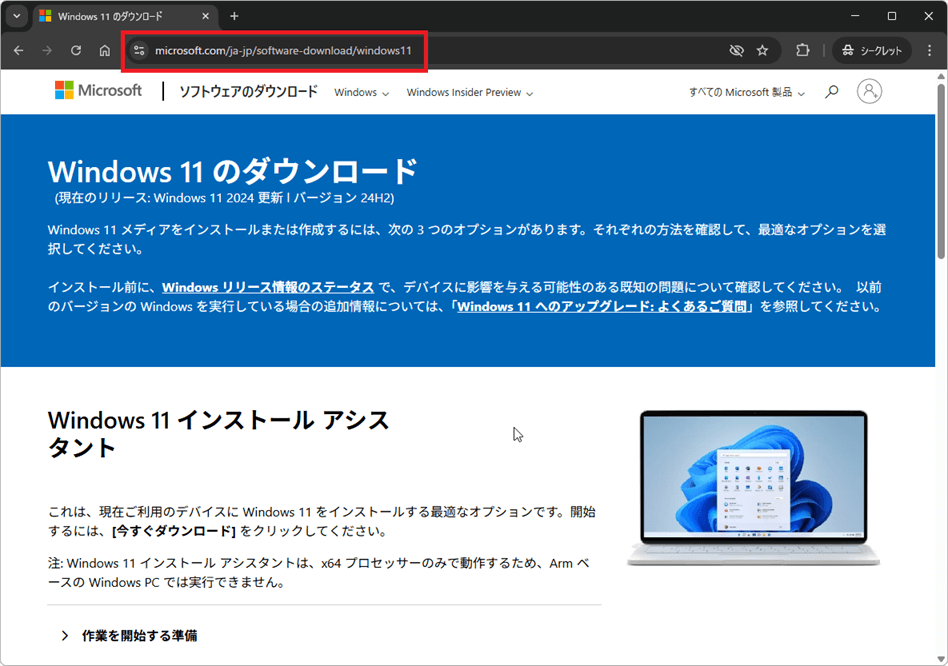Viewport: 948px width, 666px height.
Task: Open a new tab with plus button
Action: (234, 16)
